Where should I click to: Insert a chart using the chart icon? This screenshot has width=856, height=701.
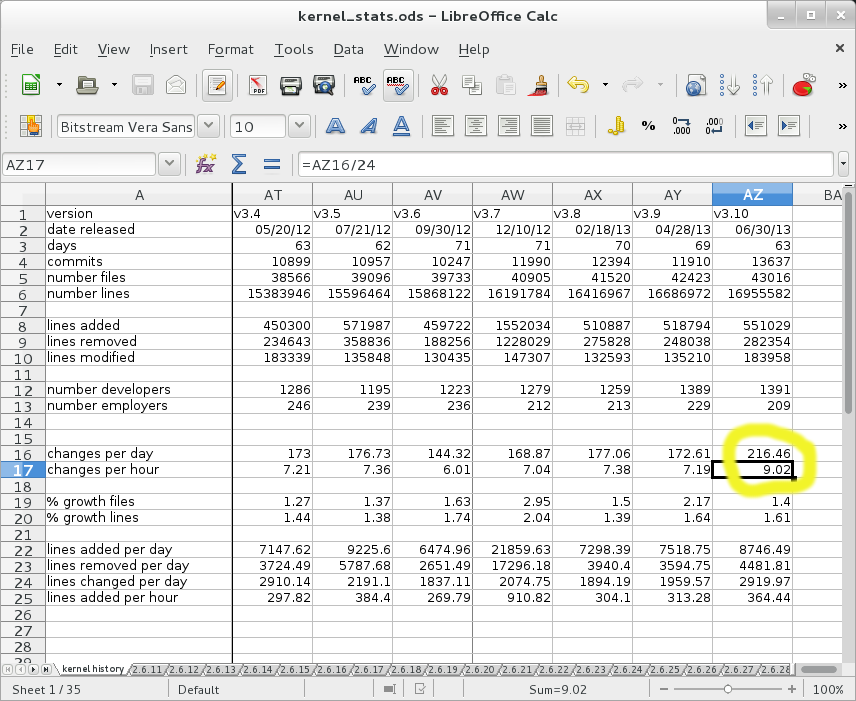coord(802,86)
